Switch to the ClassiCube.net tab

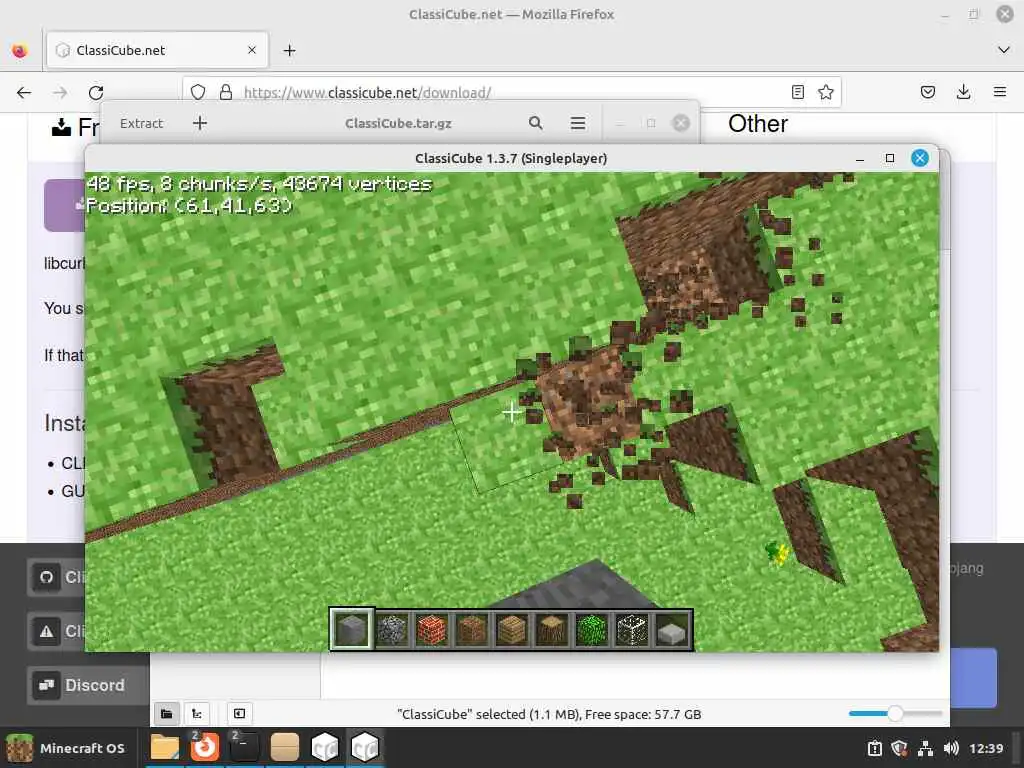157,50
